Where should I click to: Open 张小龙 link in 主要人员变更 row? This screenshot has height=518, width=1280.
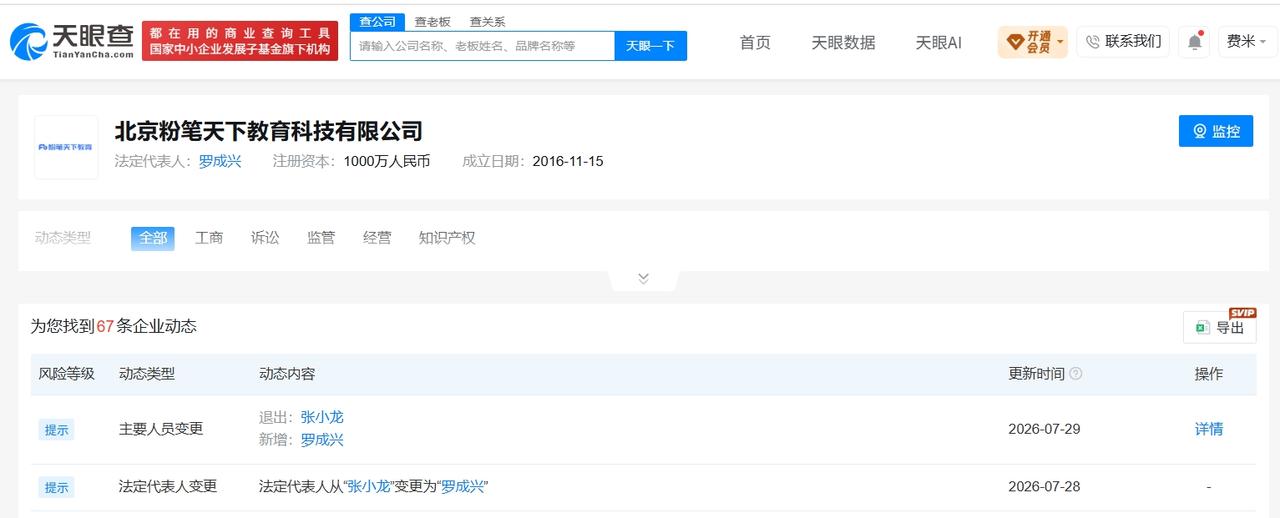322,417
